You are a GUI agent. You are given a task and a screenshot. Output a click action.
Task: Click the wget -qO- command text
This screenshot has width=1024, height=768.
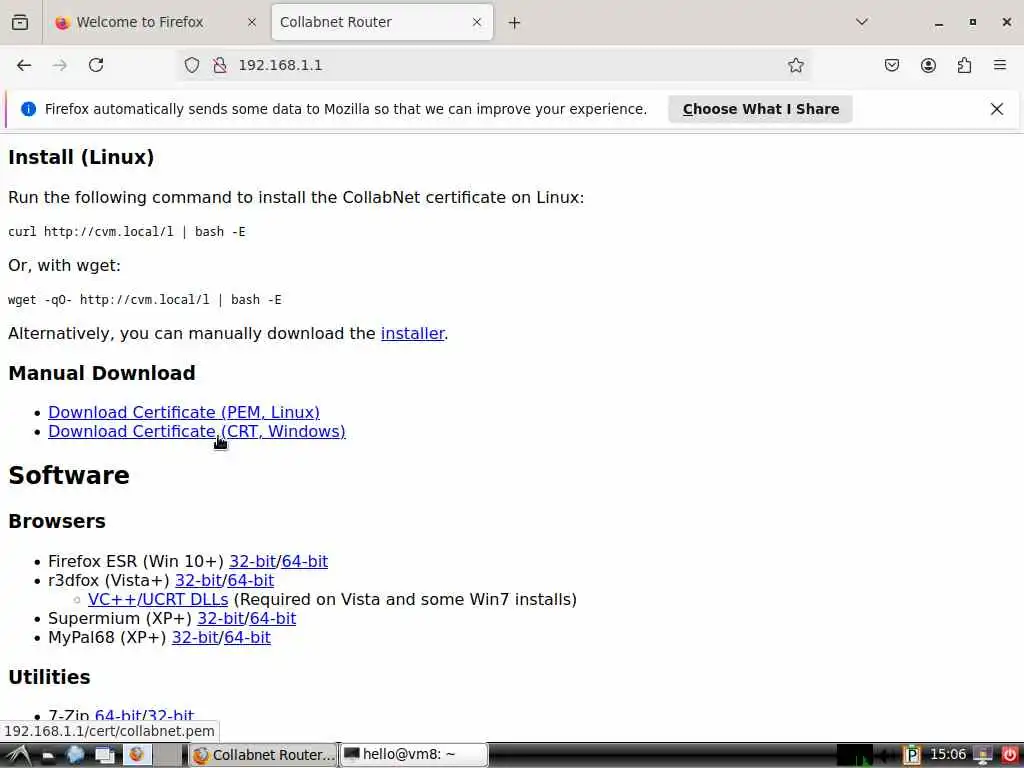[x=145, y=300]
